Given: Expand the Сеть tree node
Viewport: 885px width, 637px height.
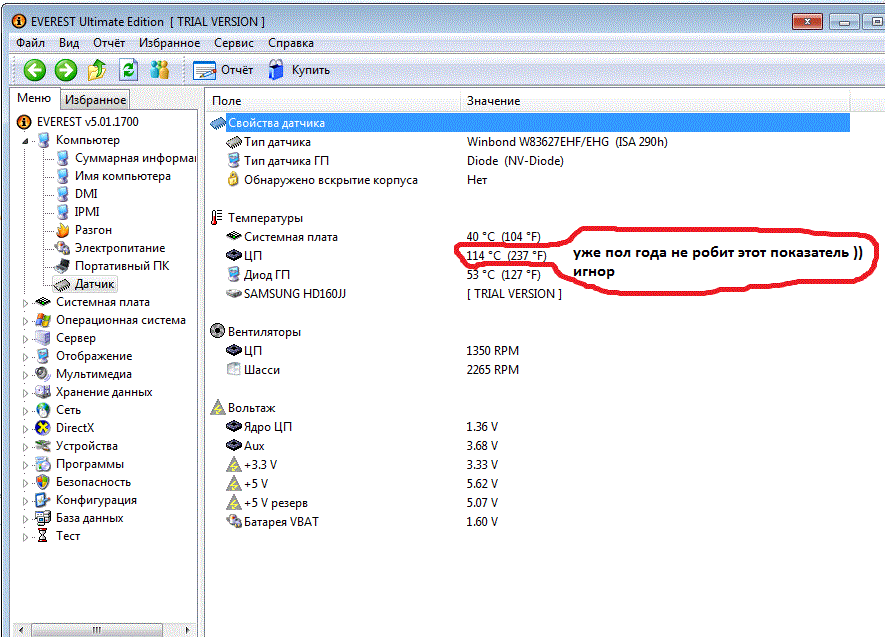Looking at the screenshot, I should 25,411.
